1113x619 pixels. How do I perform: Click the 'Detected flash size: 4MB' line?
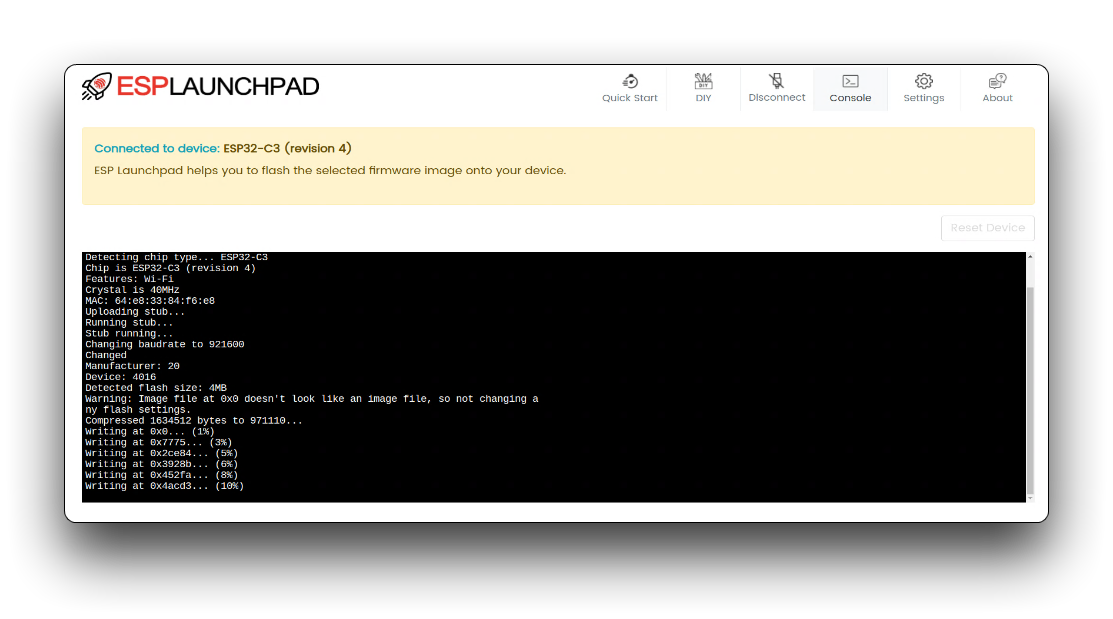(156, 388)
